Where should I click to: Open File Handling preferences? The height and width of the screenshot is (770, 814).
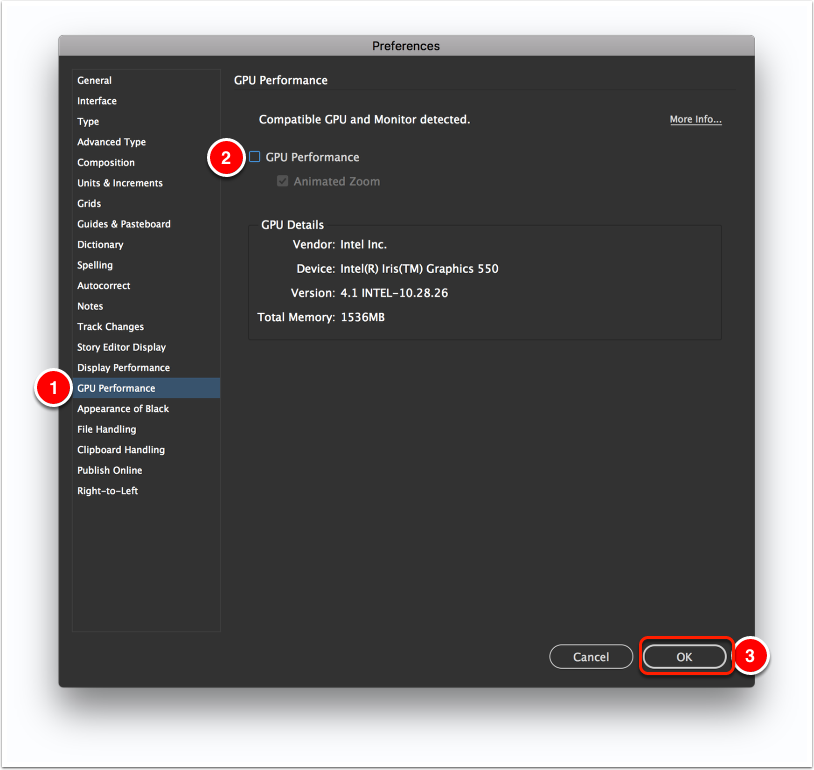click(106, 429)
